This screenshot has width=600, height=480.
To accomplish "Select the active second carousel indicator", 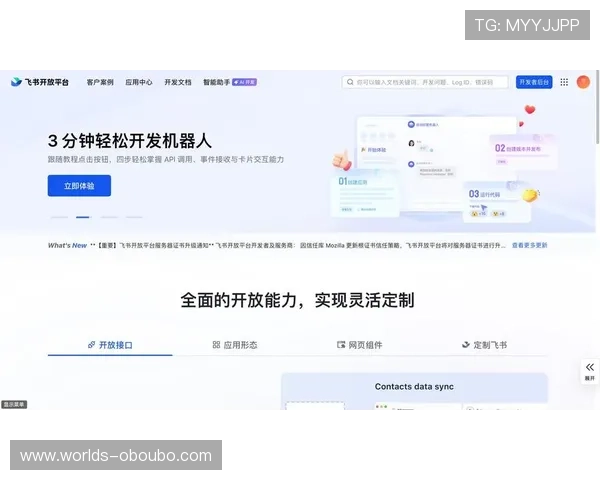I will 83,217.
